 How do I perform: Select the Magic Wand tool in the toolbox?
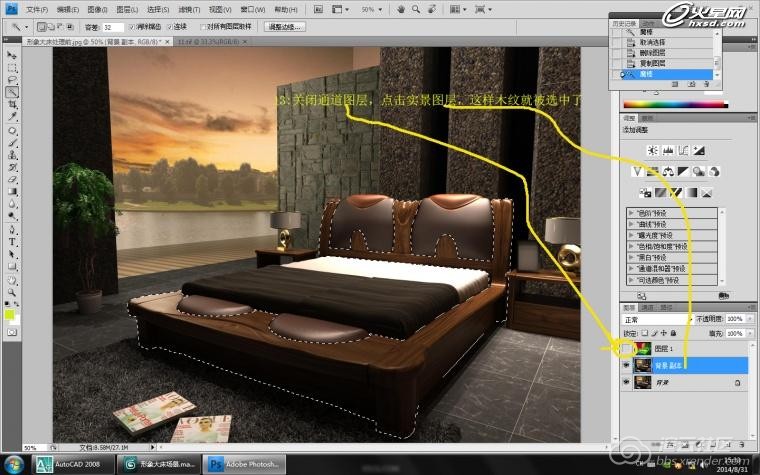tap(12, 92)
